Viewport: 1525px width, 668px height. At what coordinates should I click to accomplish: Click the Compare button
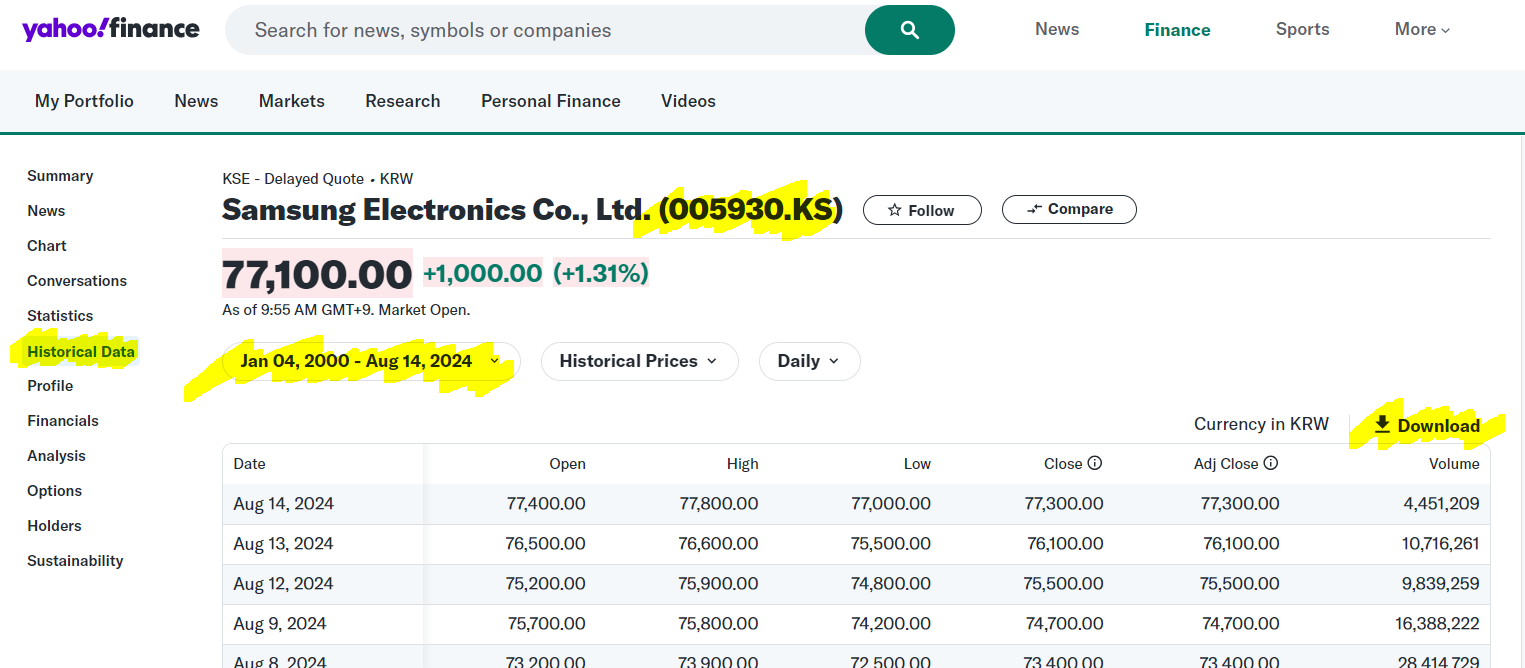point(1069,209)
